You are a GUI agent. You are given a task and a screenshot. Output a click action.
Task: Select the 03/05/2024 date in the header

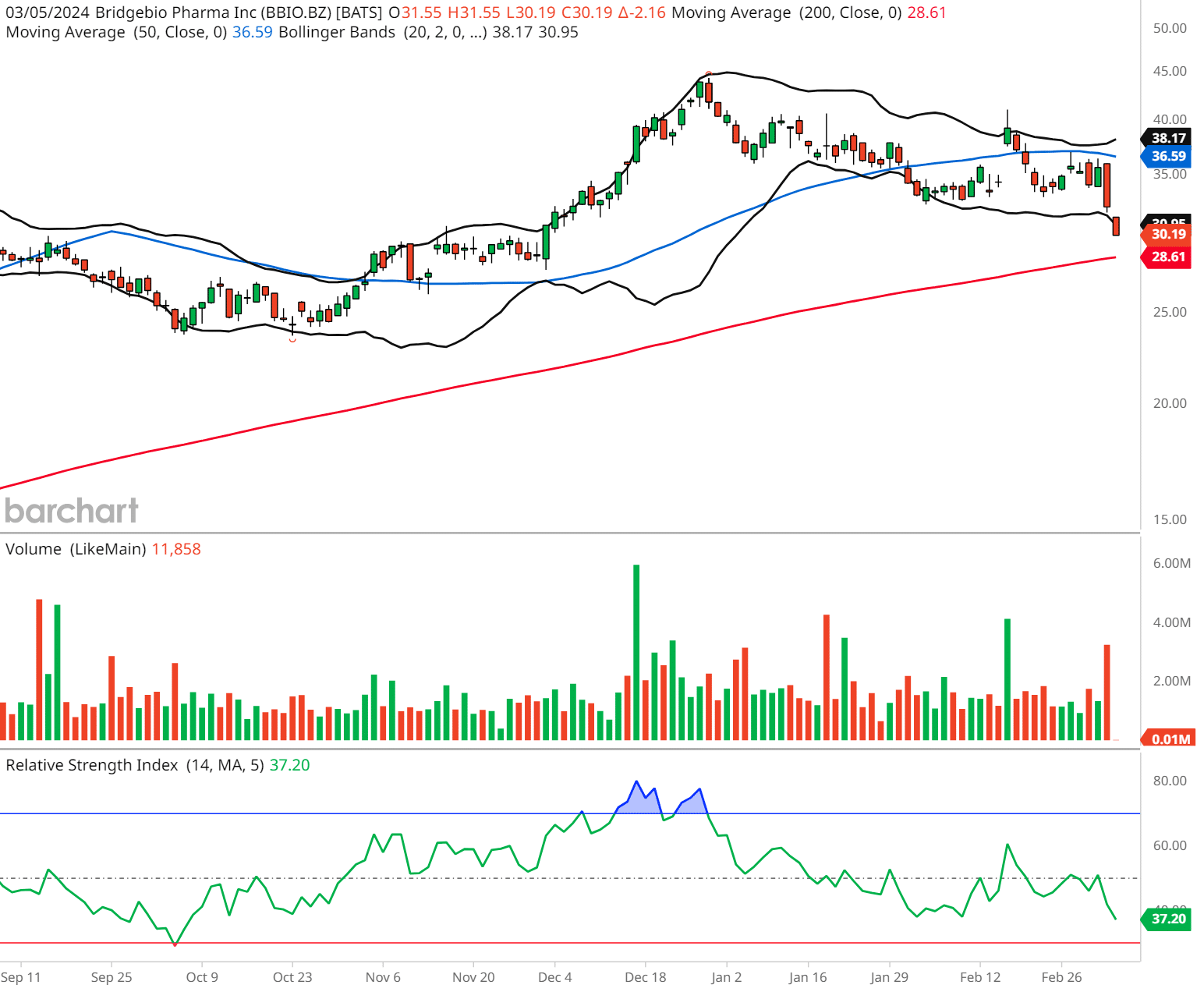coord(48,12)
